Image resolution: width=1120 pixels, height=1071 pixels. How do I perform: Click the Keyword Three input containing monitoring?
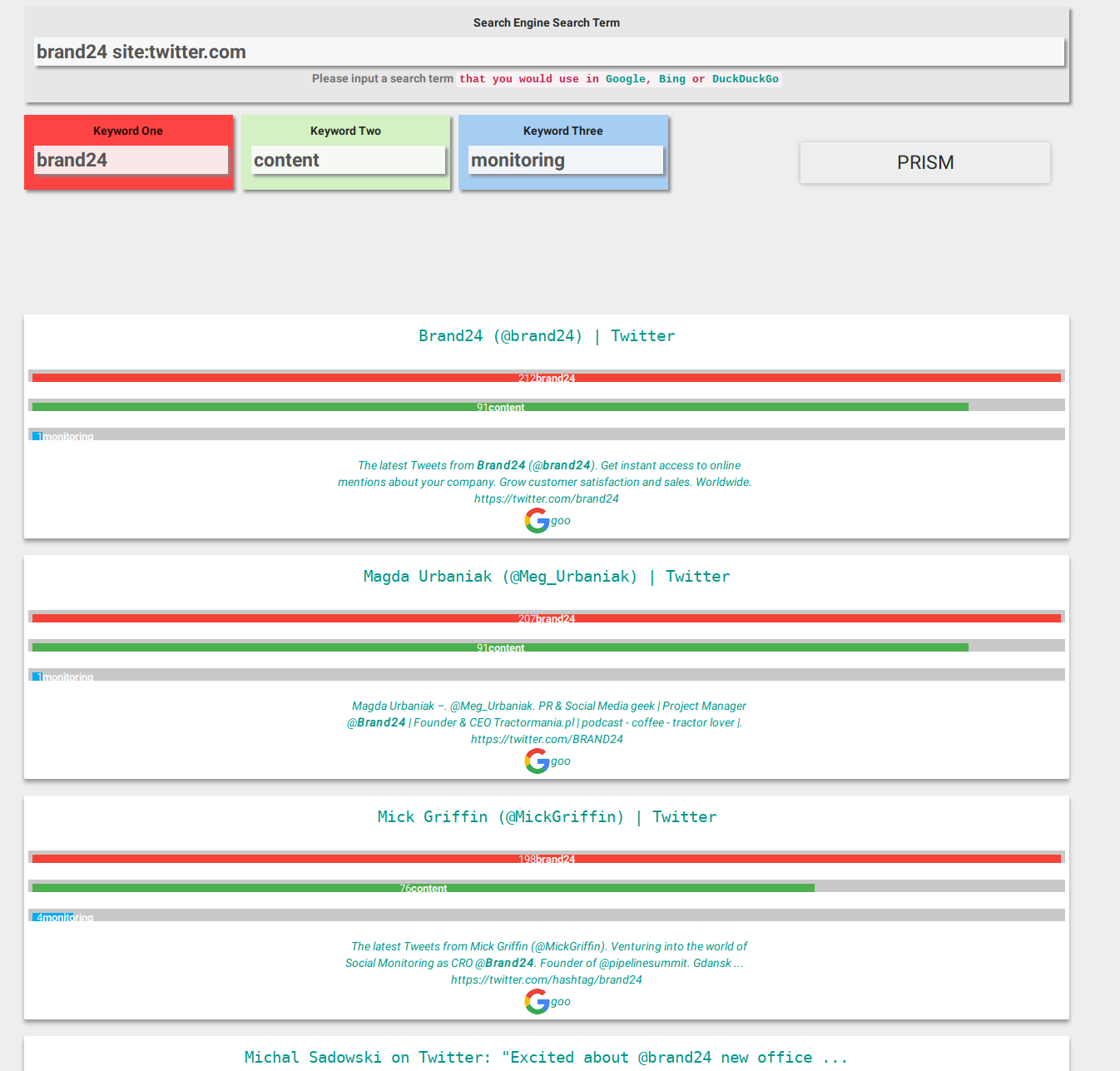(x=566, y=160)
